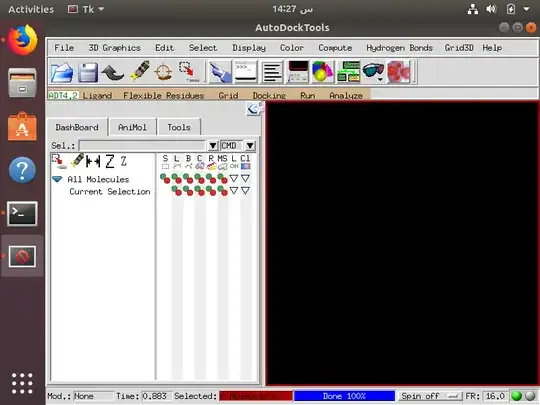Click the save floppy disk icon
This screenshot has height=405, width=540.
click(87, 72)
